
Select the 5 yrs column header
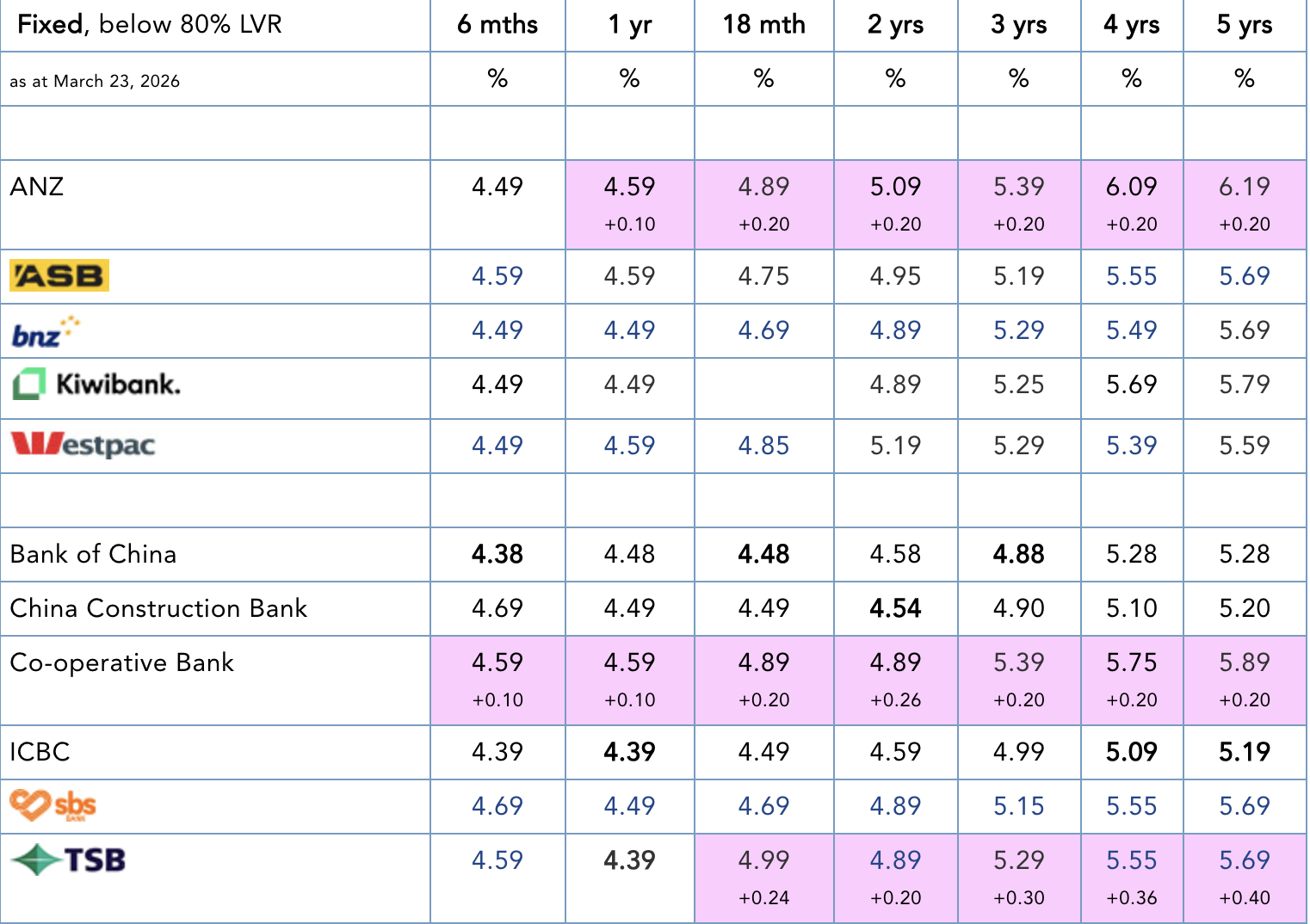coord(1244,25)
